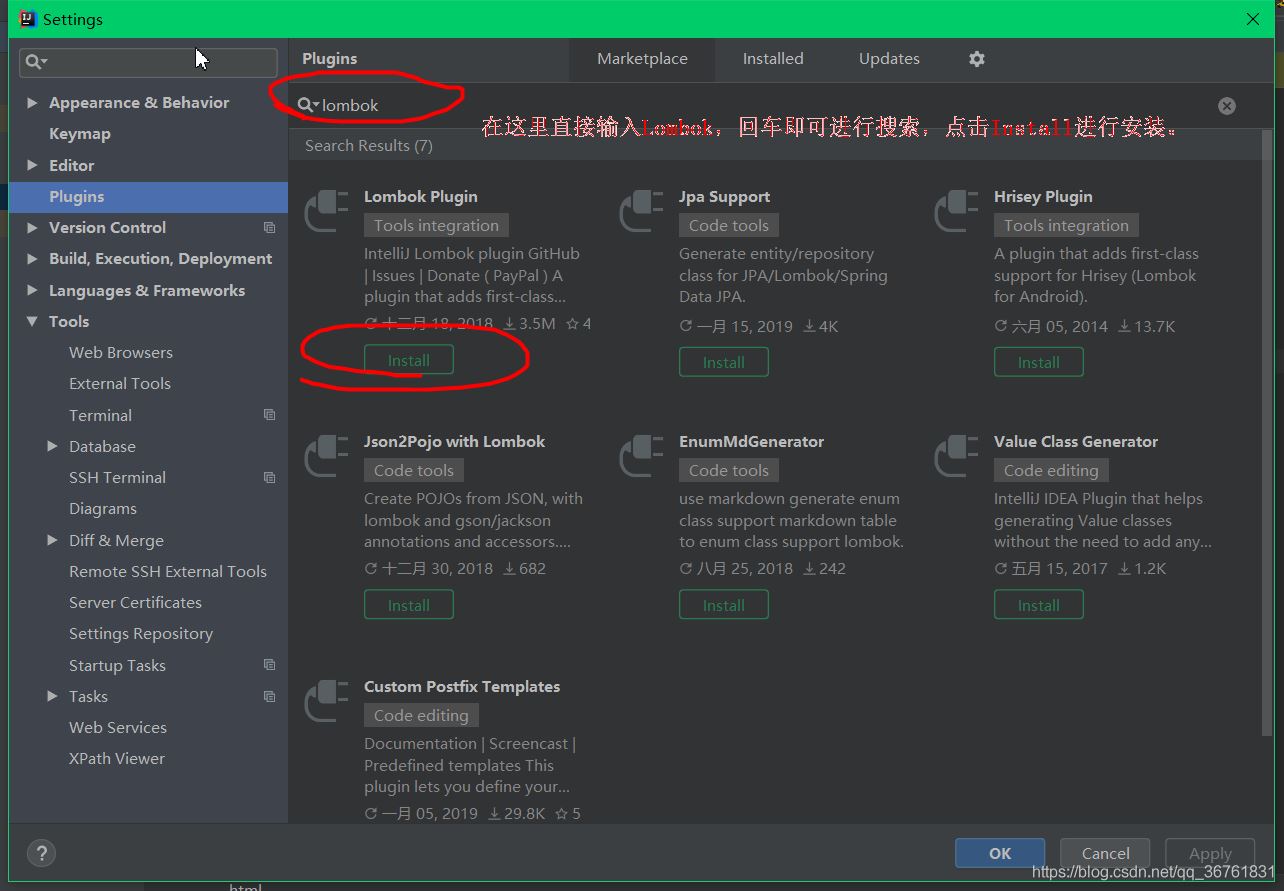Open the plugin search history magnifier dropdown
Viewport: 1284px width, 891px height.
309,105
